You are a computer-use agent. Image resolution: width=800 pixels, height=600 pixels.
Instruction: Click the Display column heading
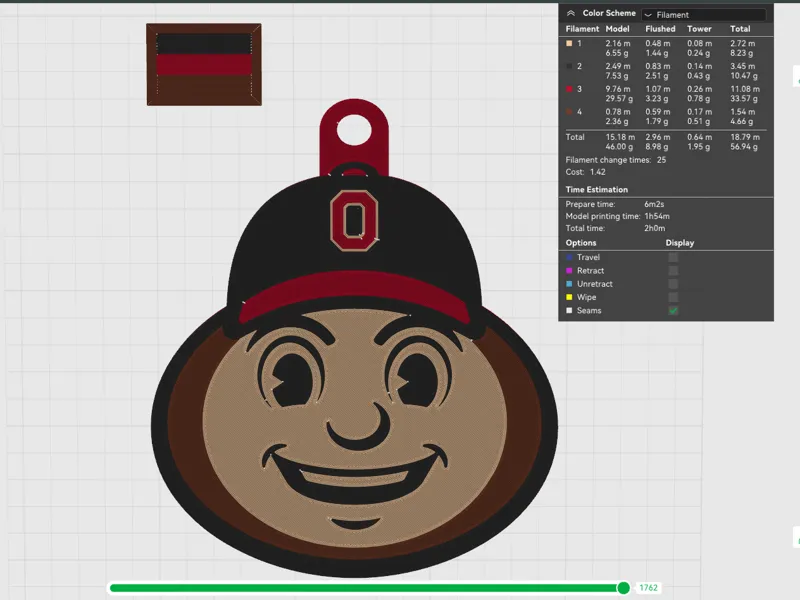(x=680, y=243)
